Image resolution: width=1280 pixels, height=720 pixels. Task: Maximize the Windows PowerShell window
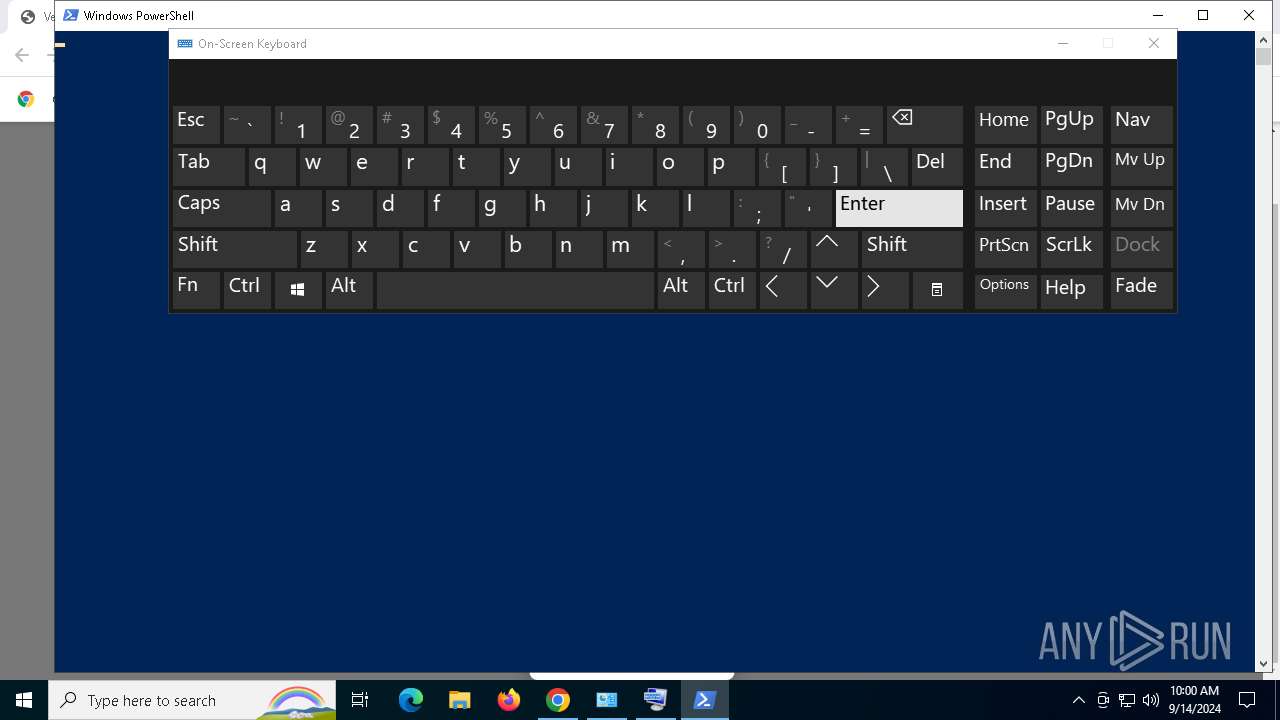coord(1203,15)
